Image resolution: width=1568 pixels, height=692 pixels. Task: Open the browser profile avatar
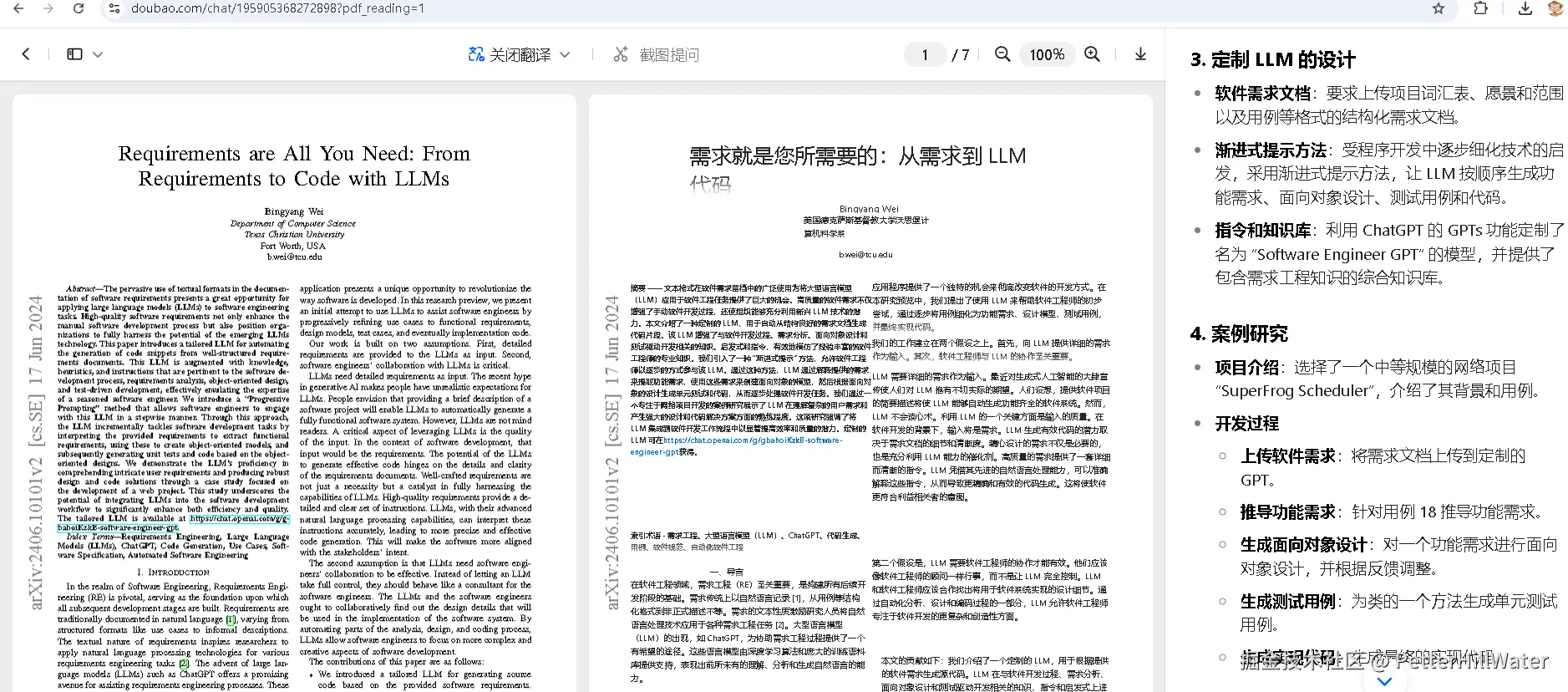coord(1555,8)
